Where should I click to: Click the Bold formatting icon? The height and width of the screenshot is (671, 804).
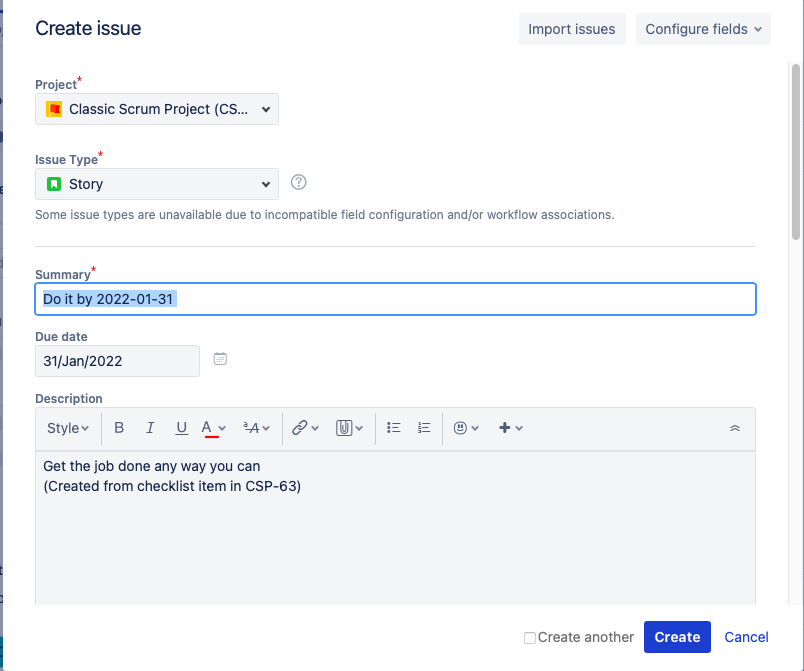coord(119,428)
